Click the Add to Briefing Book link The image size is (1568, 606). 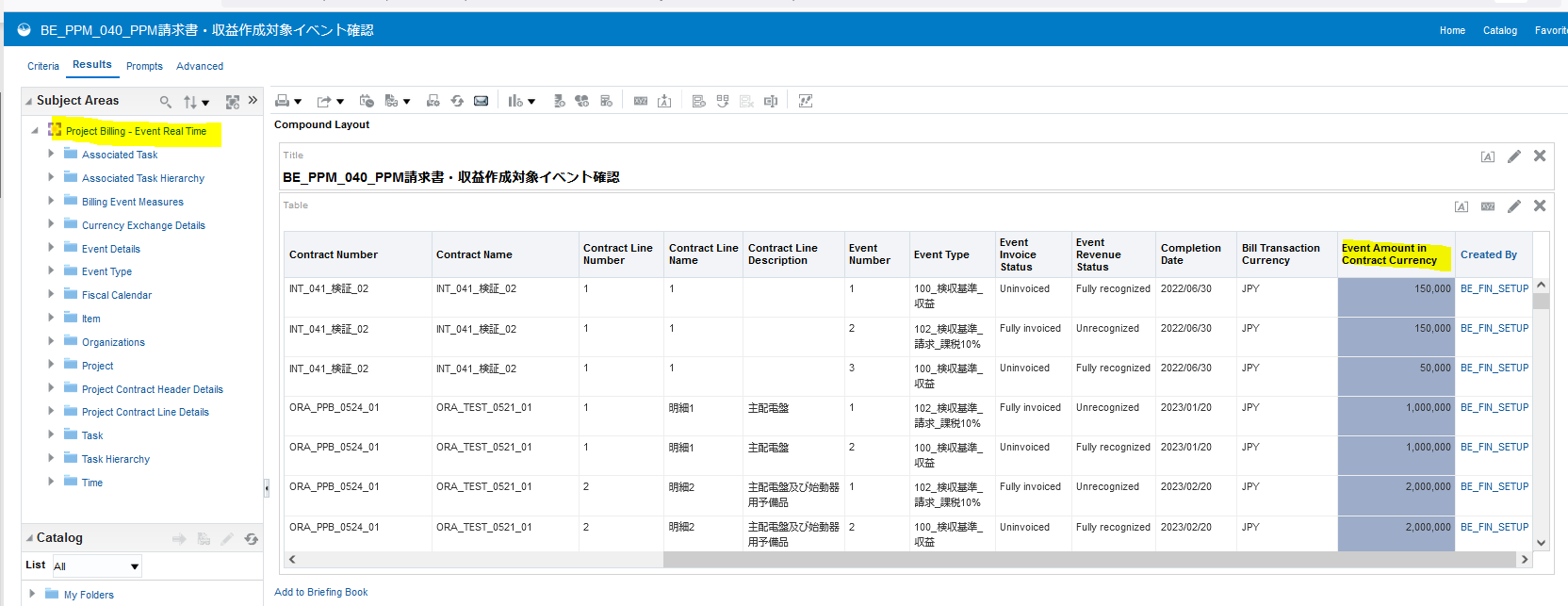[320, 592]
